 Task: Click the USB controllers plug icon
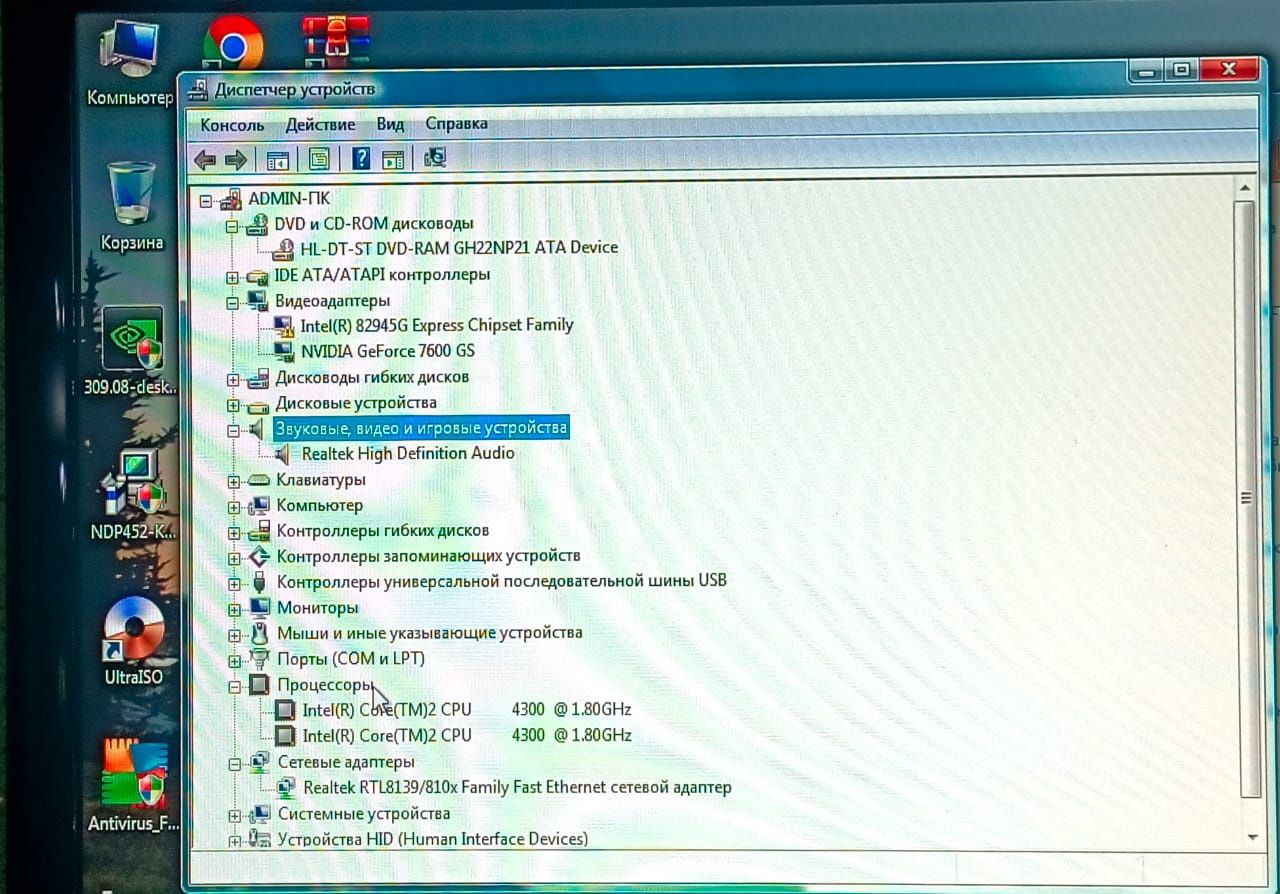[x=259, y=581]
